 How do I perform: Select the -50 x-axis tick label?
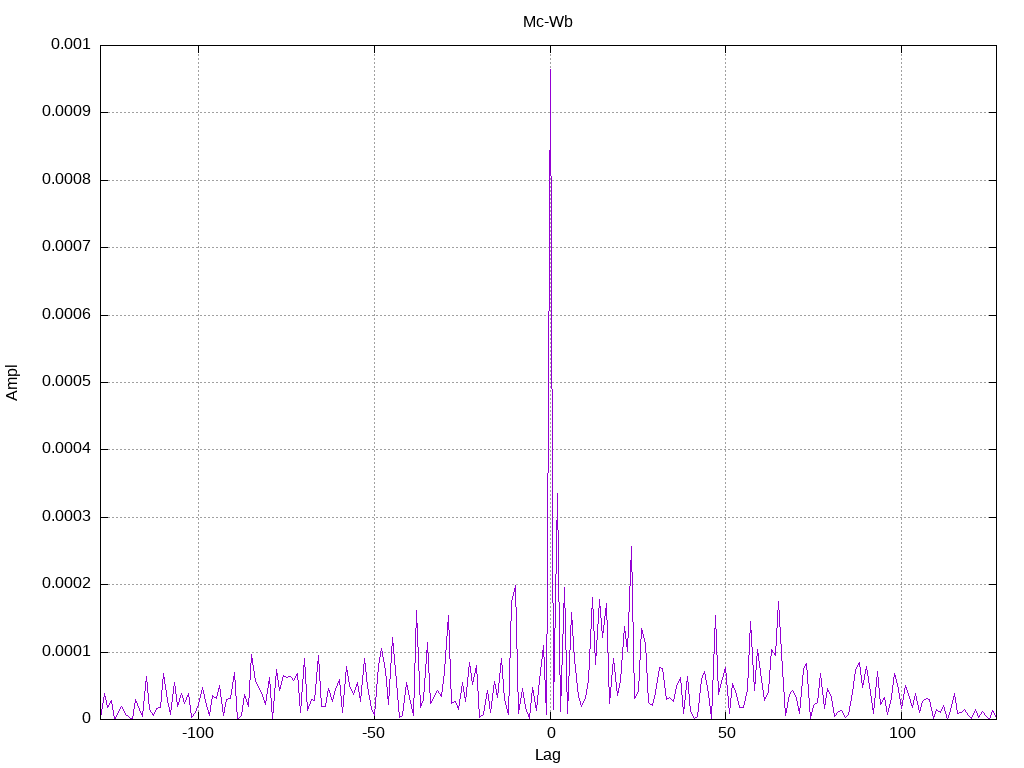(374, 733)
